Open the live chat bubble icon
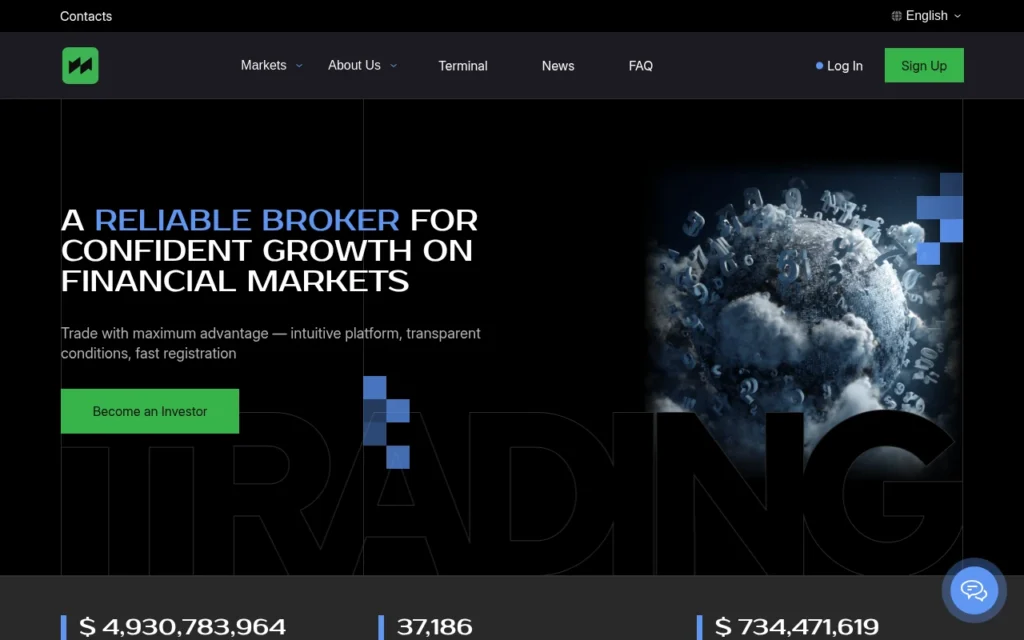The image size is (1024, 640). click(974, 590)
